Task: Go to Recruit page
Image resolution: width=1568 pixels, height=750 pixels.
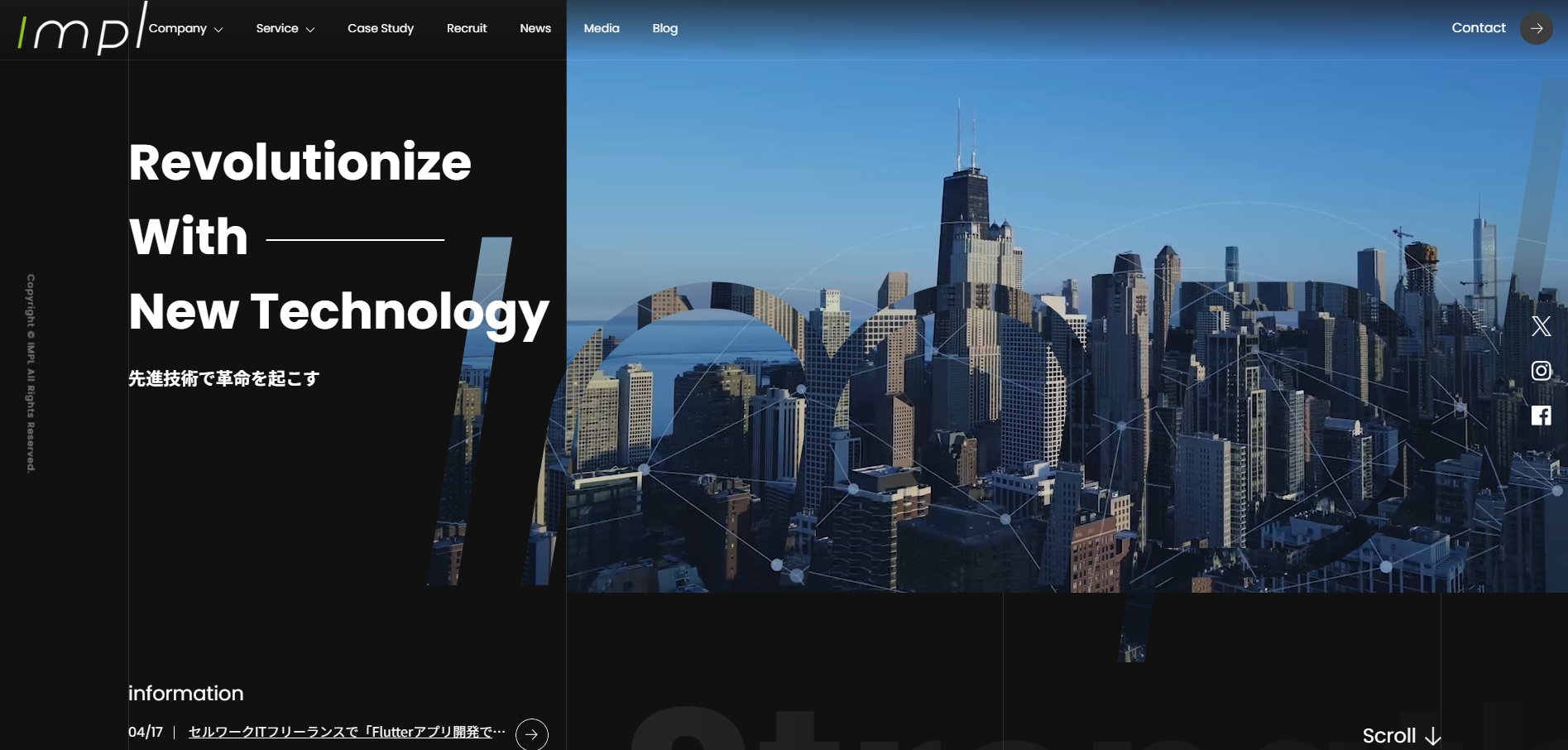Action: tap(467, 28)
